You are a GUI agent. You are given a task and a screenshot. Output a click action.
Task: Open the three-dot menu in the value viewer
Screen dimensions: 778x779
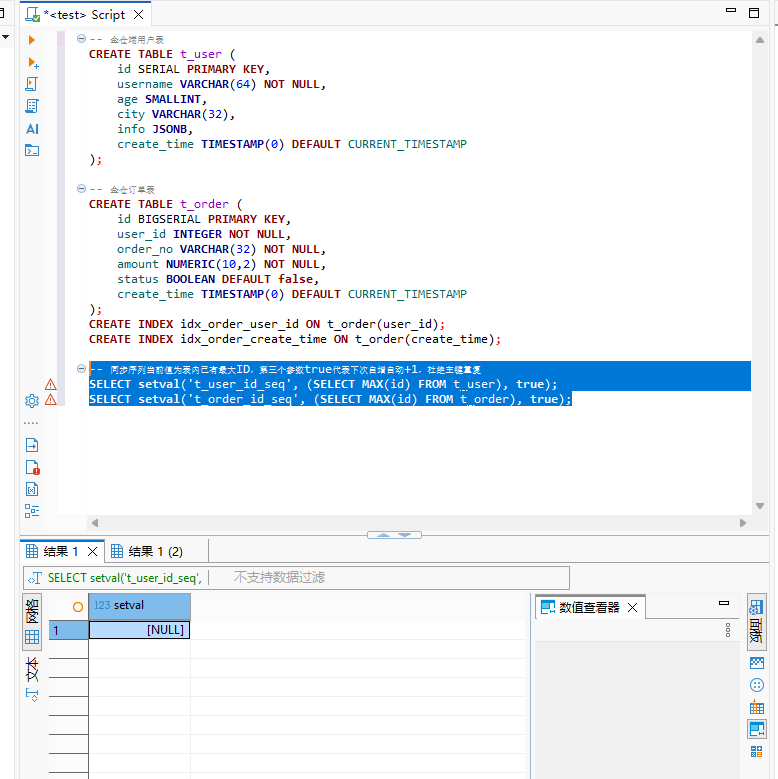coord(728,630)
